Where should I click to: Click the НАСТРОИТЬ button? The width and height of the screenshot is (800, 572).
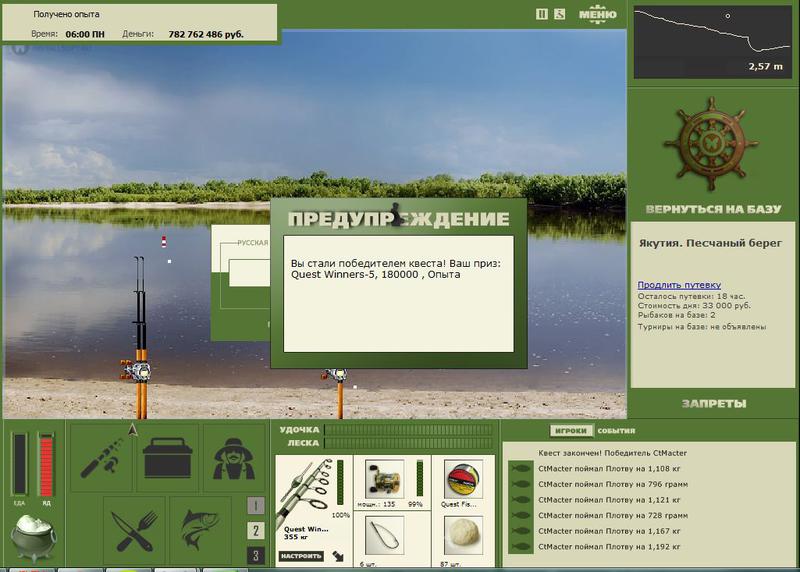pos(301,556)
